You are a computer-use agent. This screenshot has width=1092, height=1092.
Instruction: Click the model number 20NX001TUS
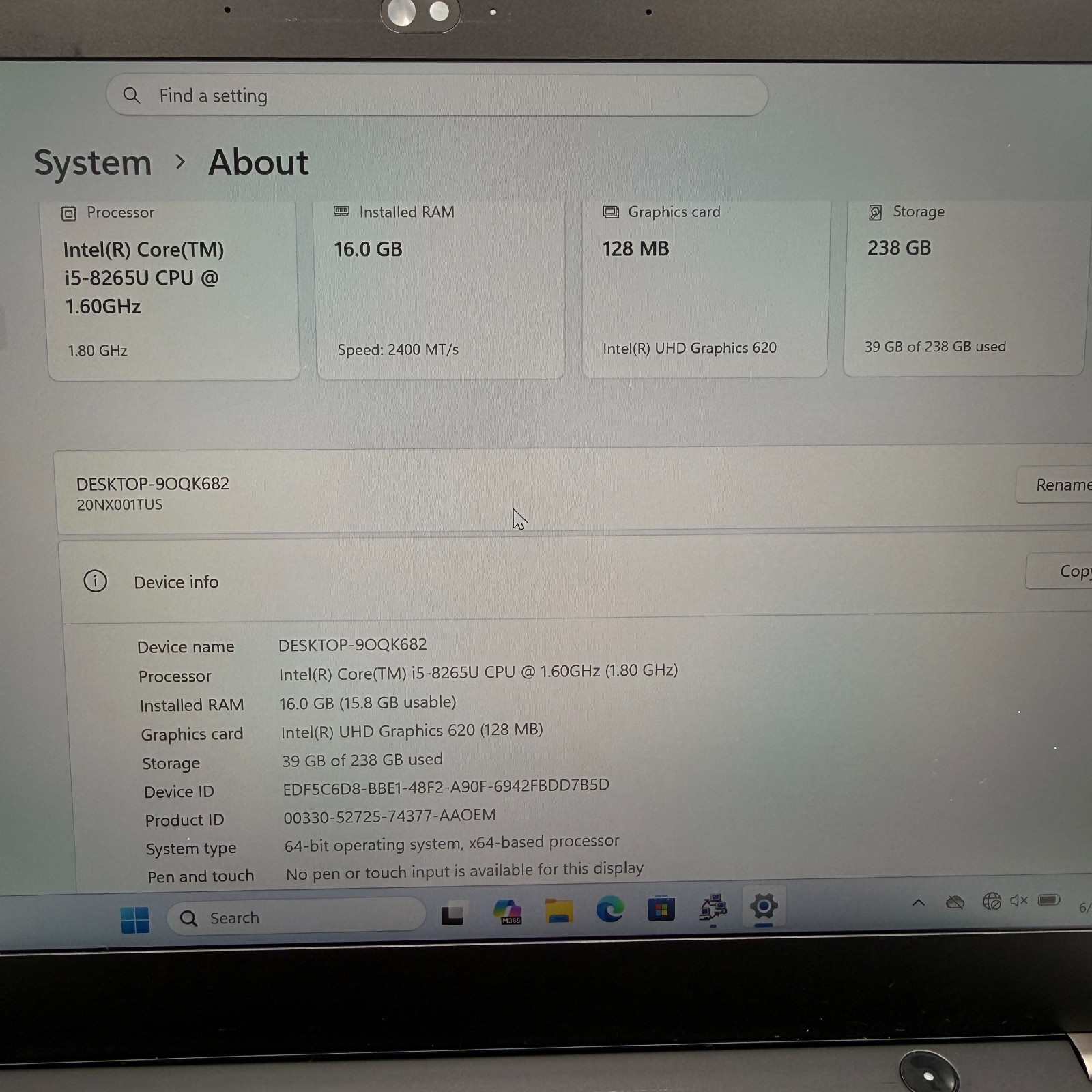pyautogui.click(x=119, y=505)
